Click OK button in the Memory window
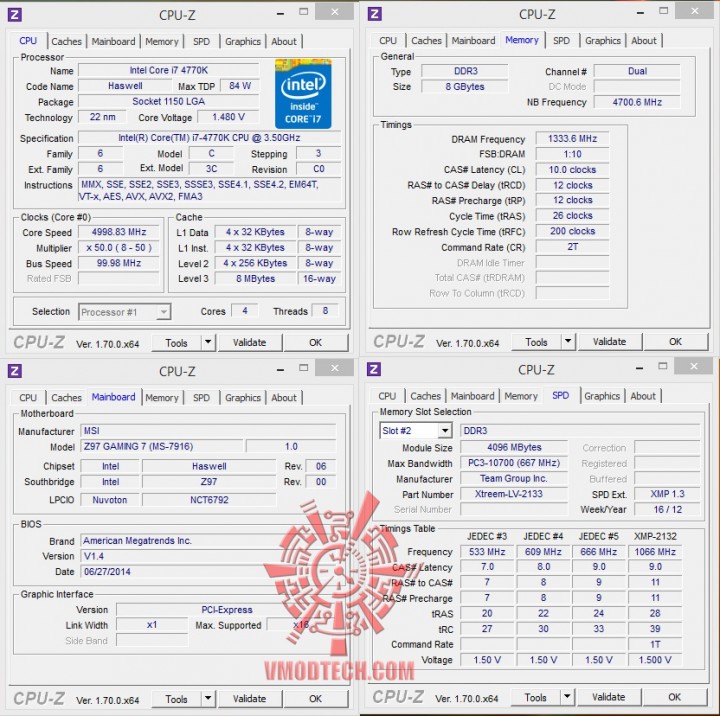Viewport: 720px width, 716px height. pyautogui.click(x=675, y=342)
